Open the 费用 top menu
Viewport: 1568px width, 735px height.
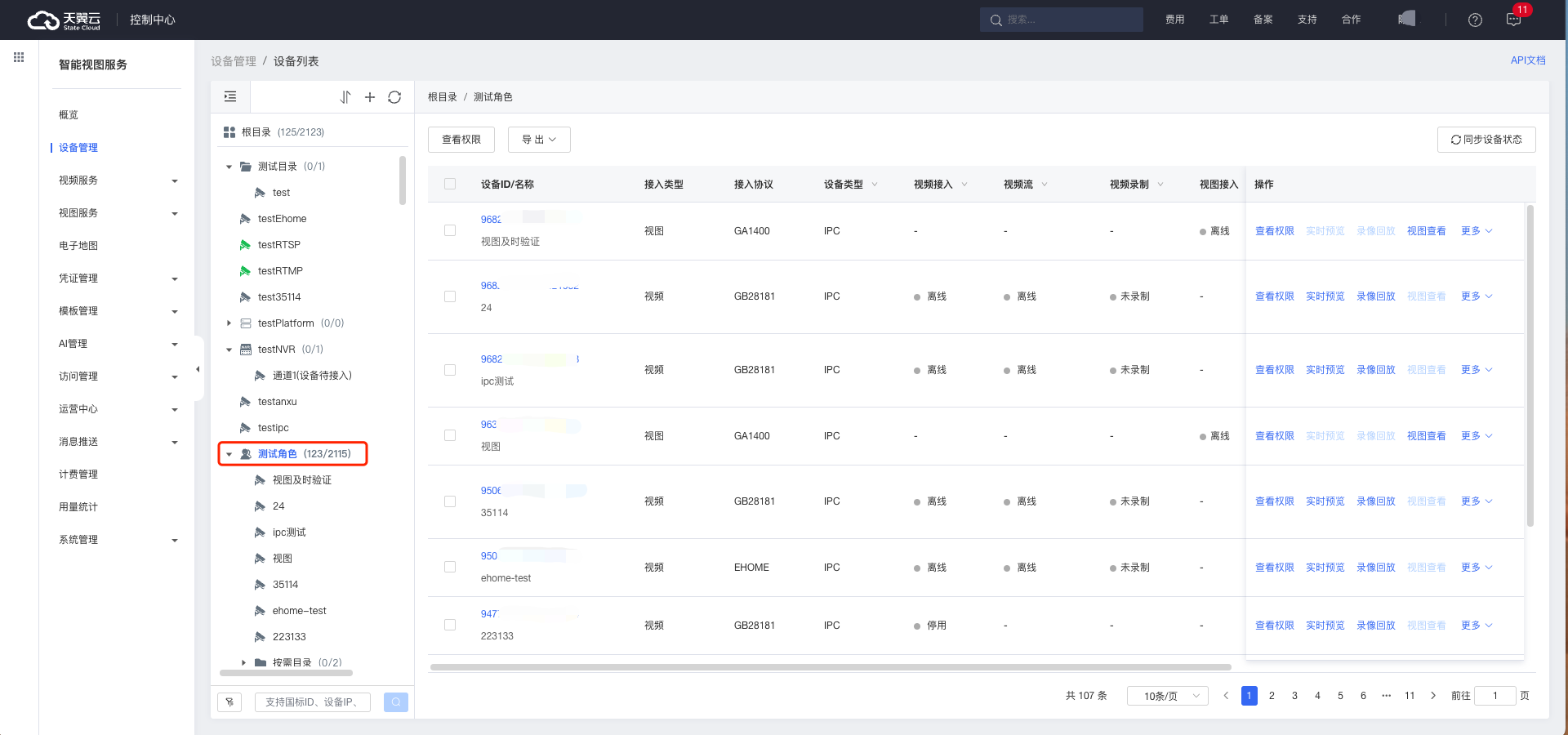point(1175,20)
